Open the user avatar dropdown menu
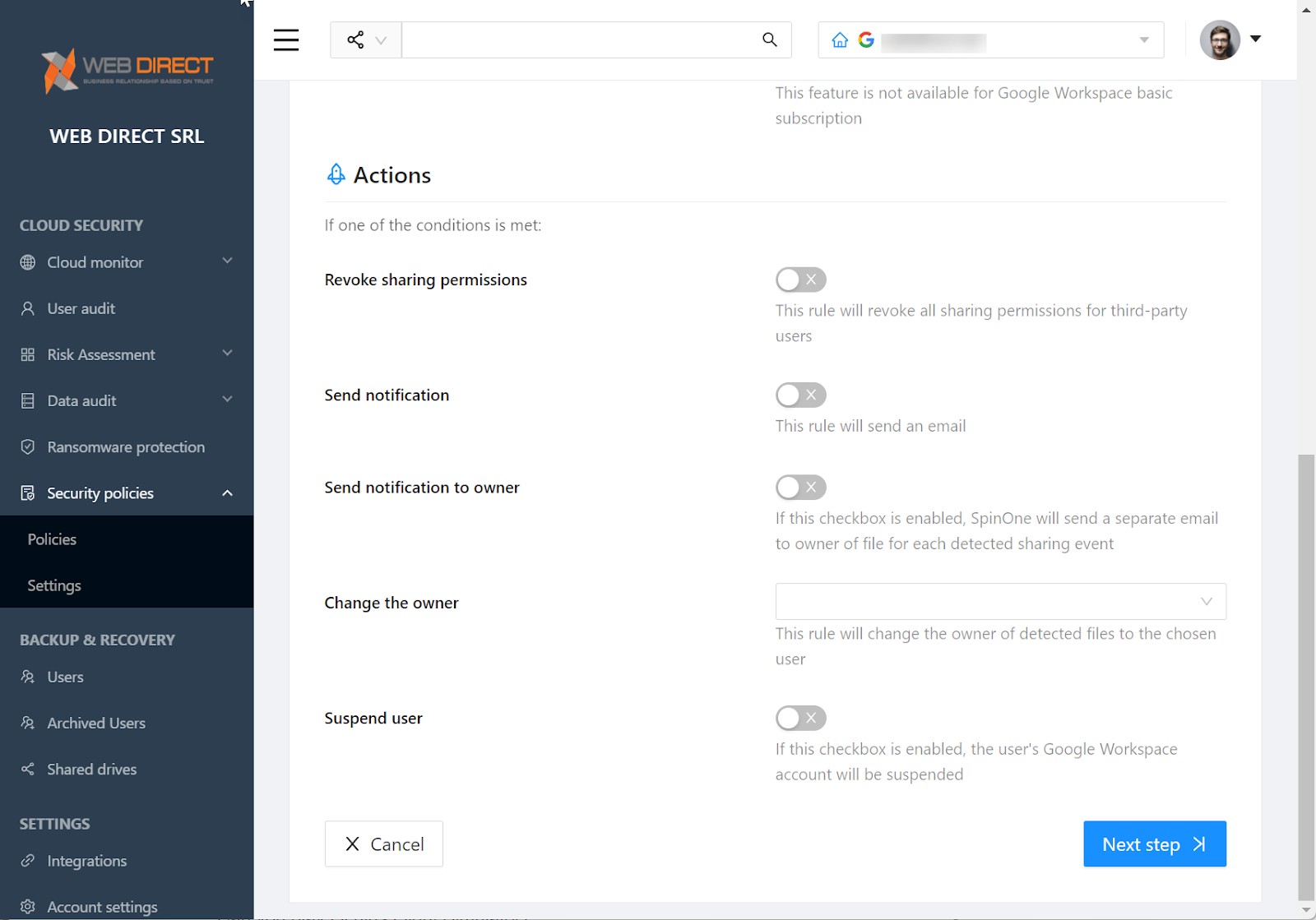Viewport: 1316px width, 920px height. point(1255,38)
